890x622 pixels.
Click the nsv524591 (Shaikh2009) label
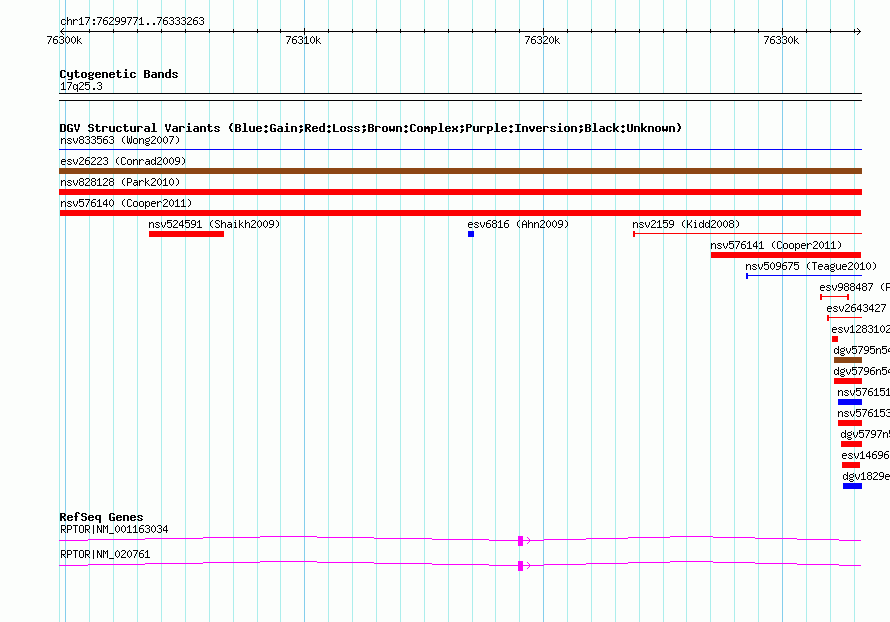(x=214, y=224)
